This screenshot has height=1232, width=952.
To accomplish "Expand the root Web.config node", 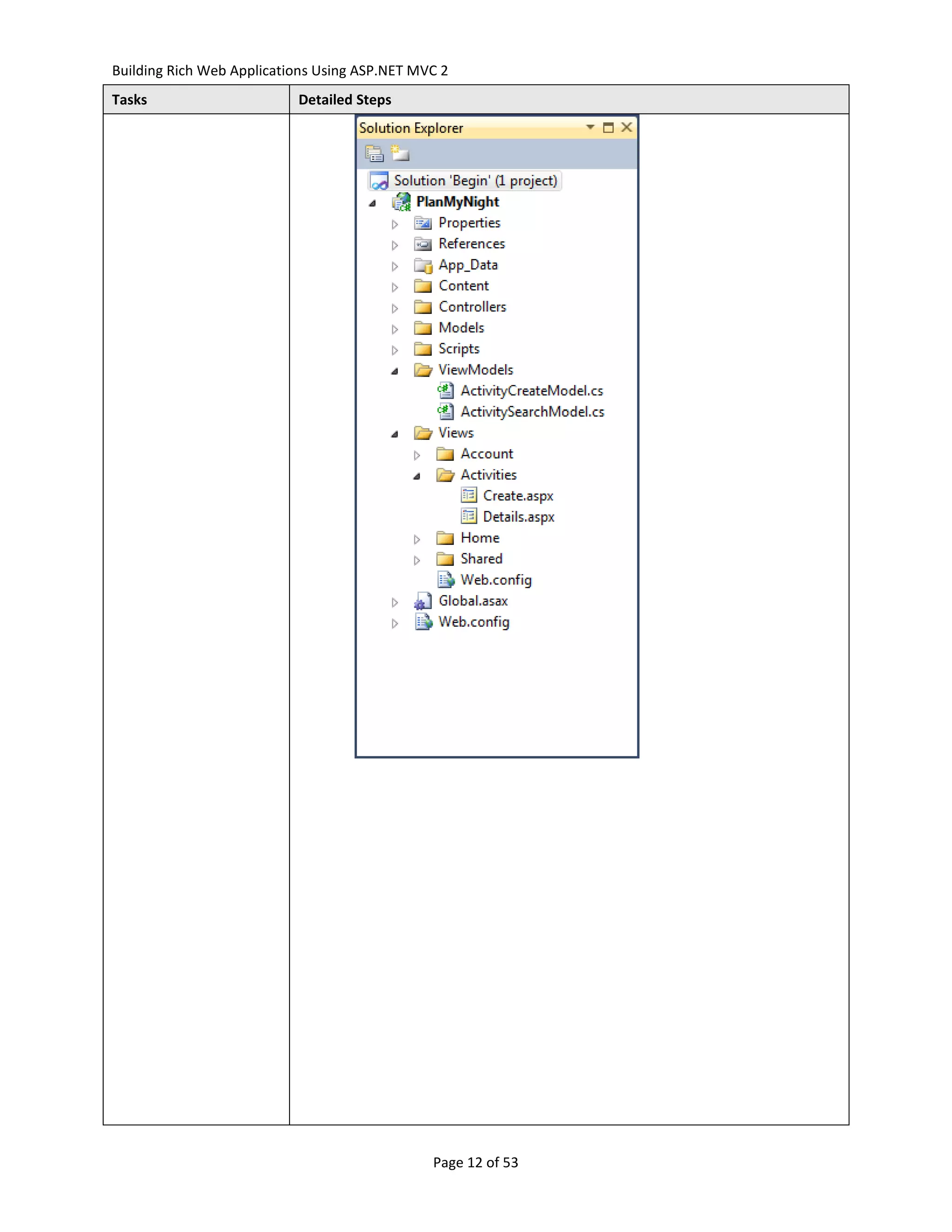I will coord(395,623).
